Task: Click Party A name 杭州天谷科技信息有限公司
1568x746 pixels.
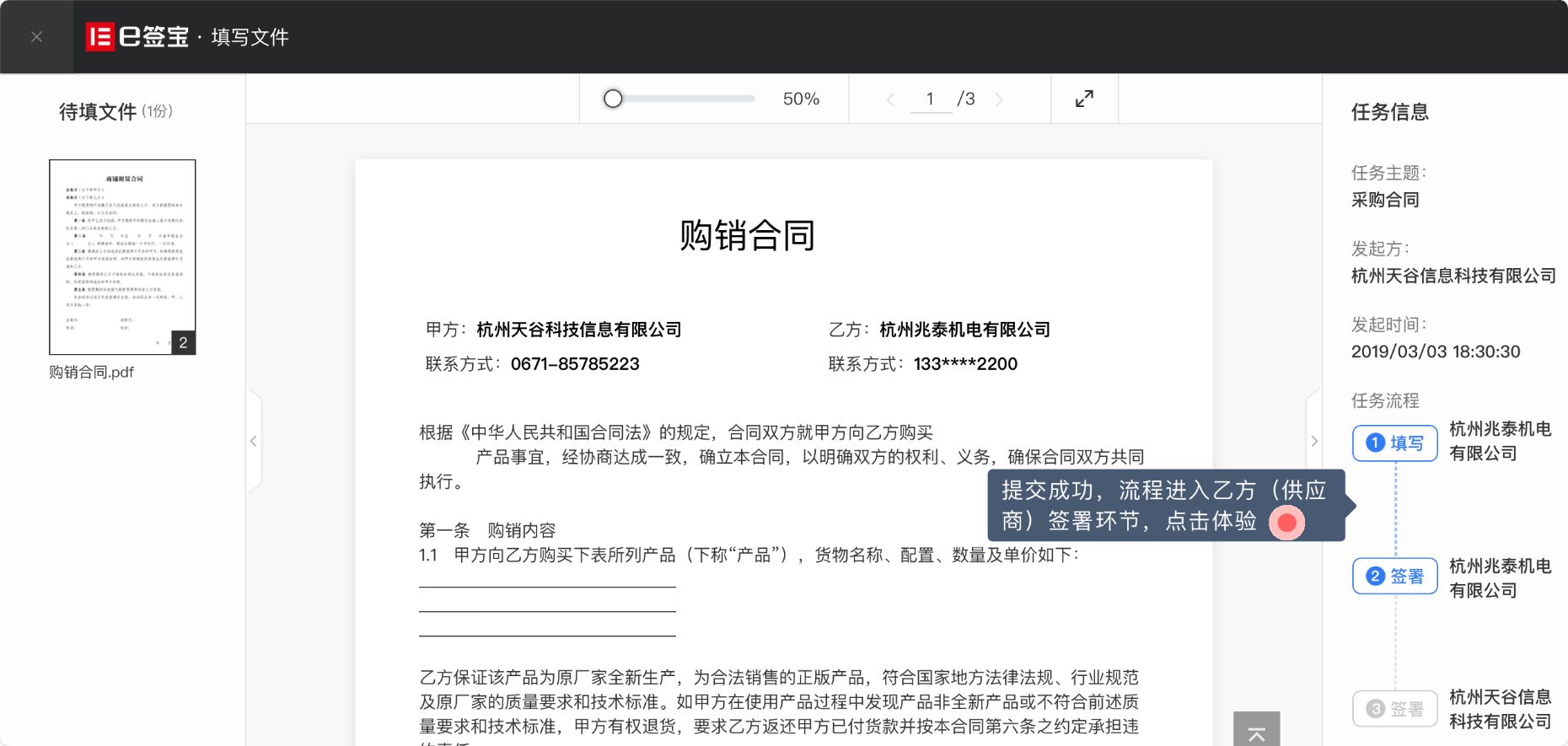Action: pyautogui.click(x=579, y=330)
